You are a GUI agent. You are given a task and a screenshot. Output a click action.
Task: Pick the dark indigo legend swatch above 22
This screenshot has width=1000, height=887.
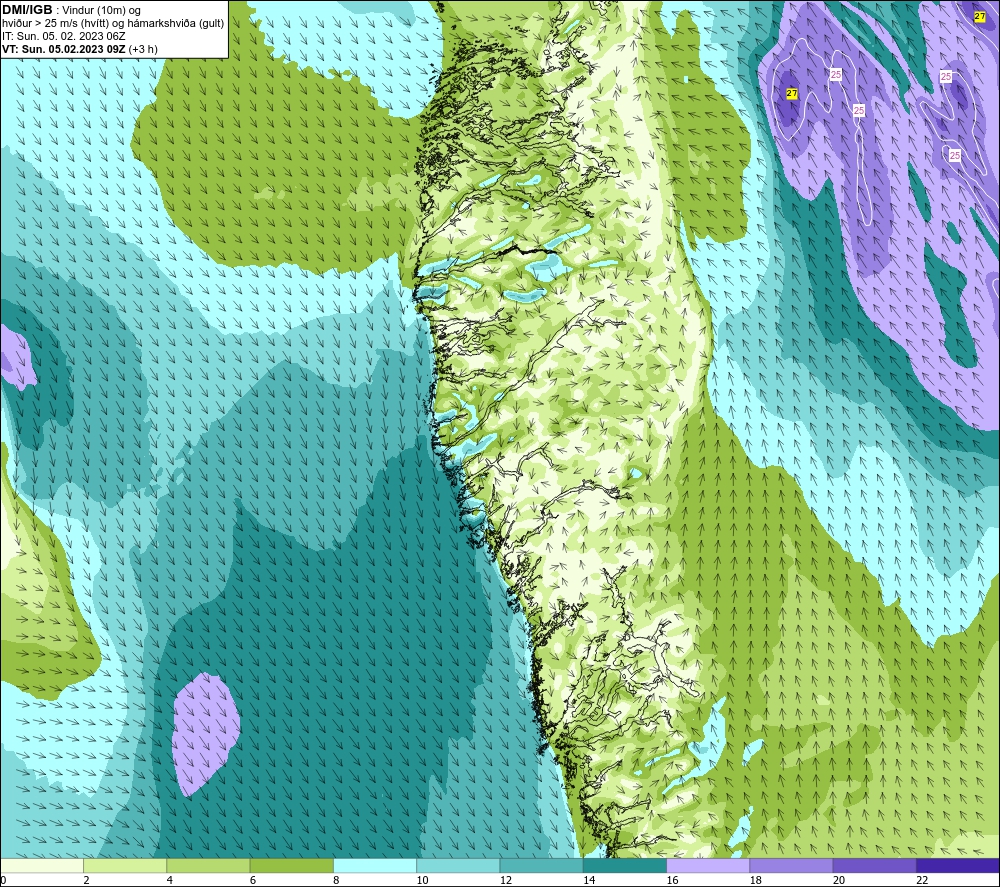tap(958, 865)
